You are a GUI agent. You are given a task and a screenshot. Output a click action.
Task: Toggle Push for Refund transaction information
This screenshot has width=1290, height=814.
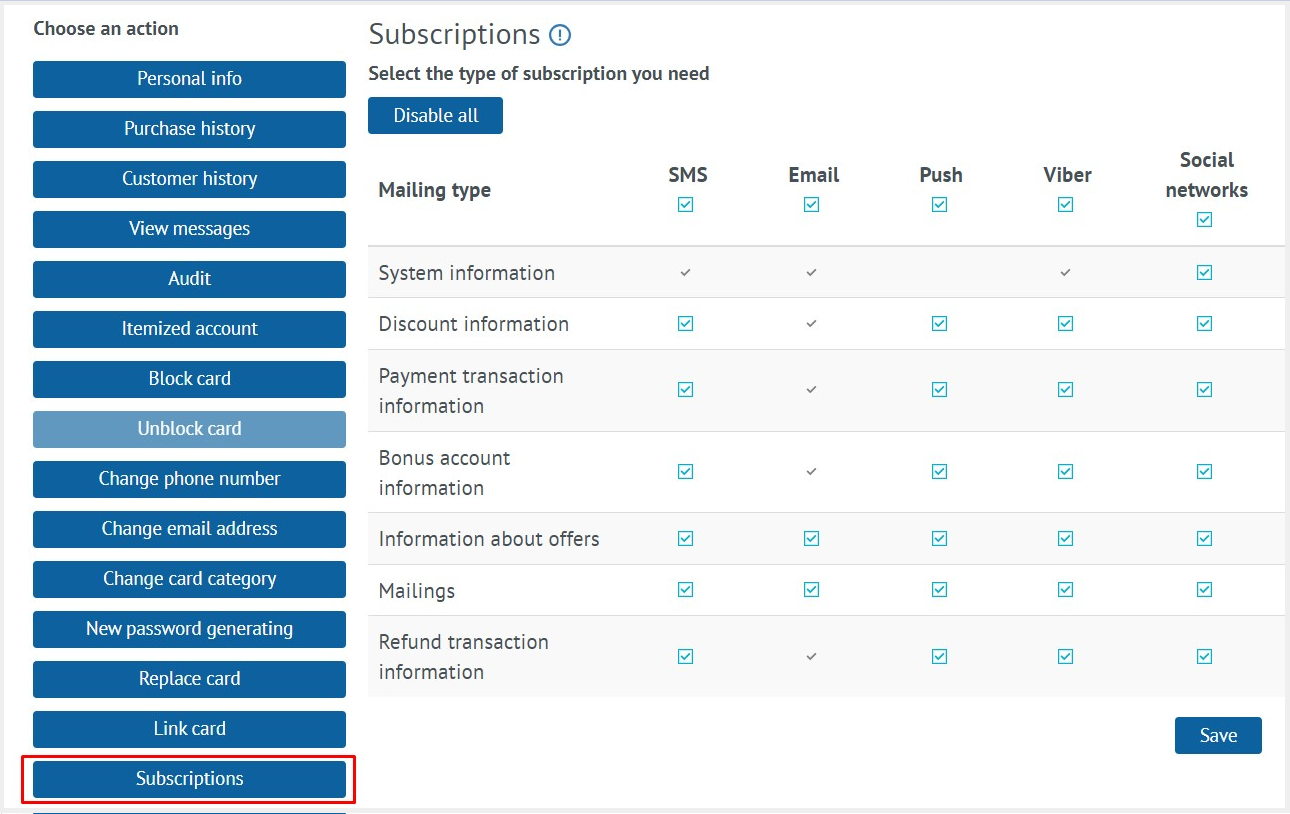[939, 656]
